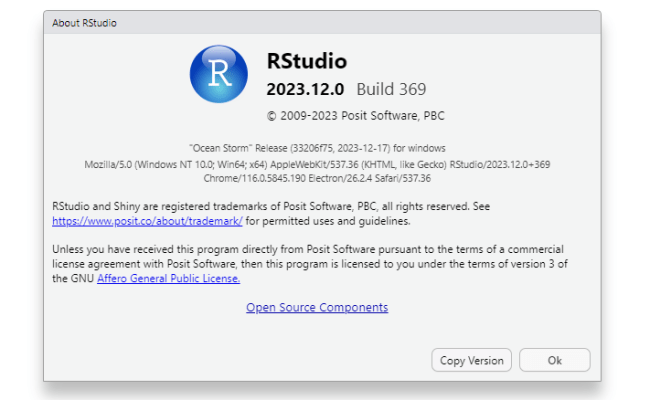
Task: Click the Copy Version button
Action: click(471, 360)
